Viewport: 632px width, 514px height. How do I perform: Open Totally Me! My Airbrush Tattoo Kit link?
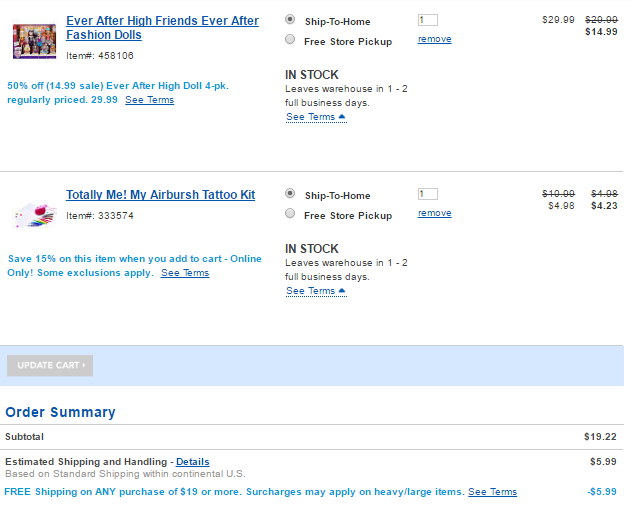[160, 195]
